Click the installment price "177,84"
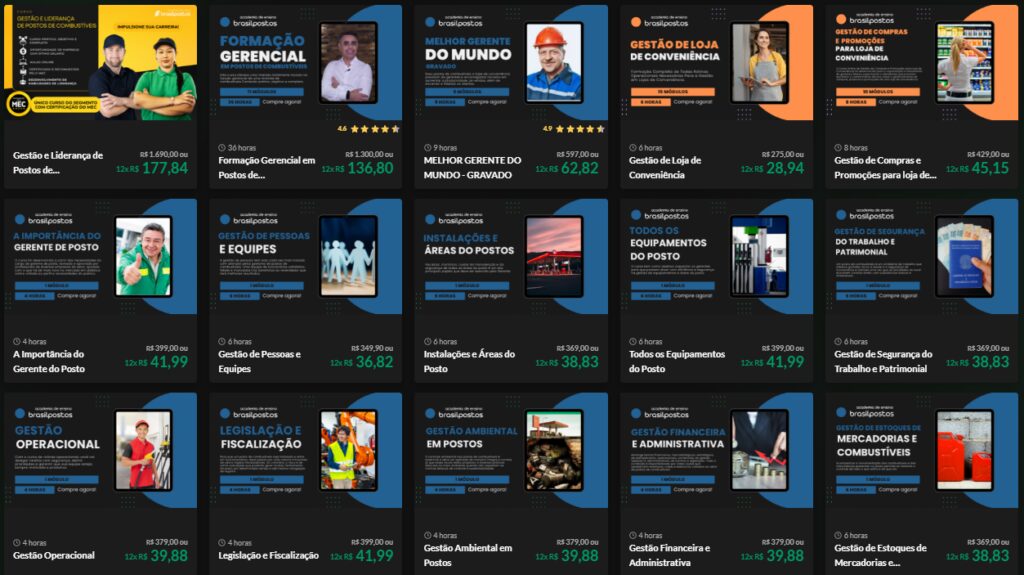The height and width of the screenshot is (575, 1024). (165, 168)
